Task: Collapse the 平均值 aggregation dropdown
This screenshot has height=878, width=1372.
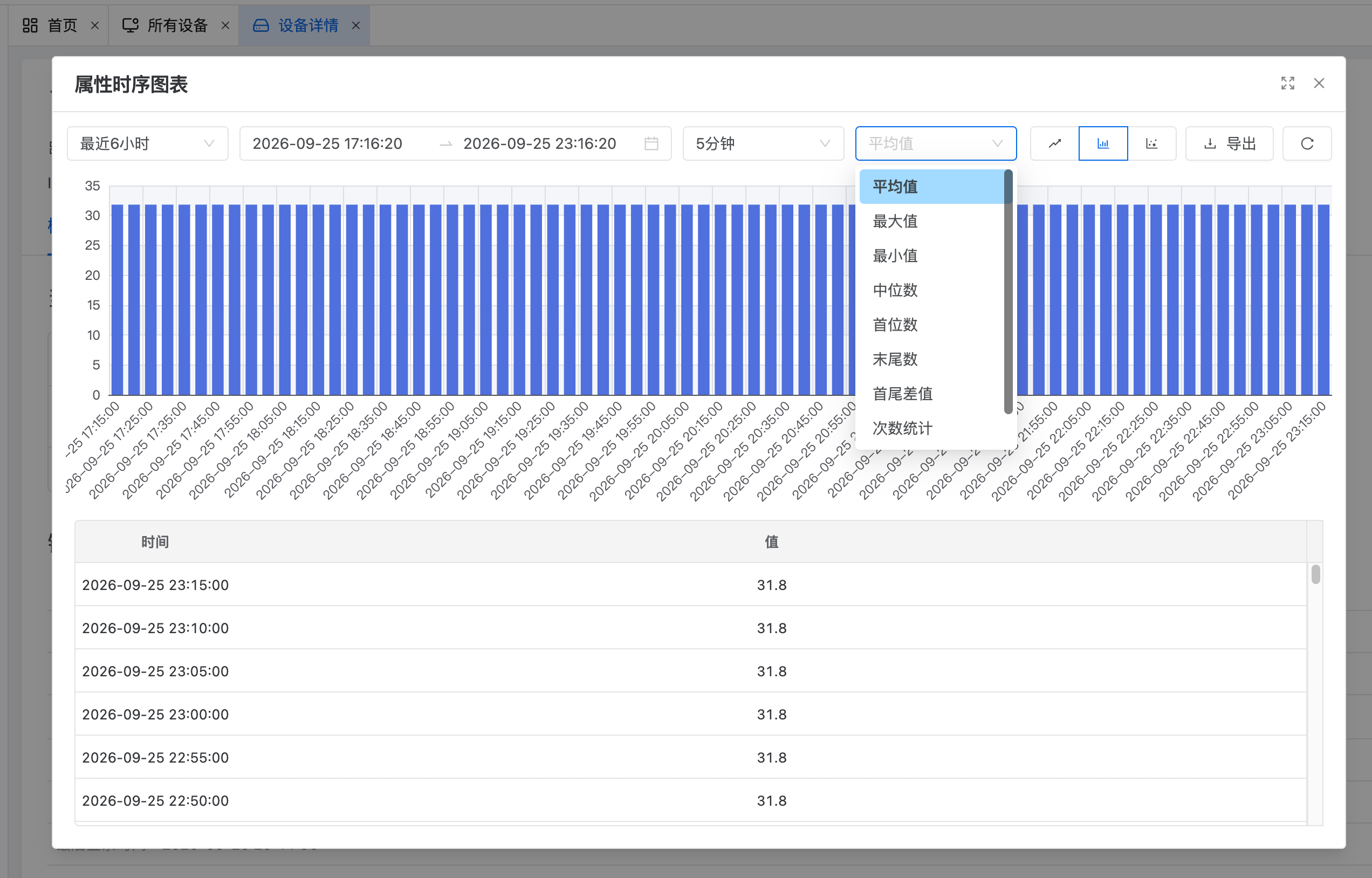Action: pos(936,143)
